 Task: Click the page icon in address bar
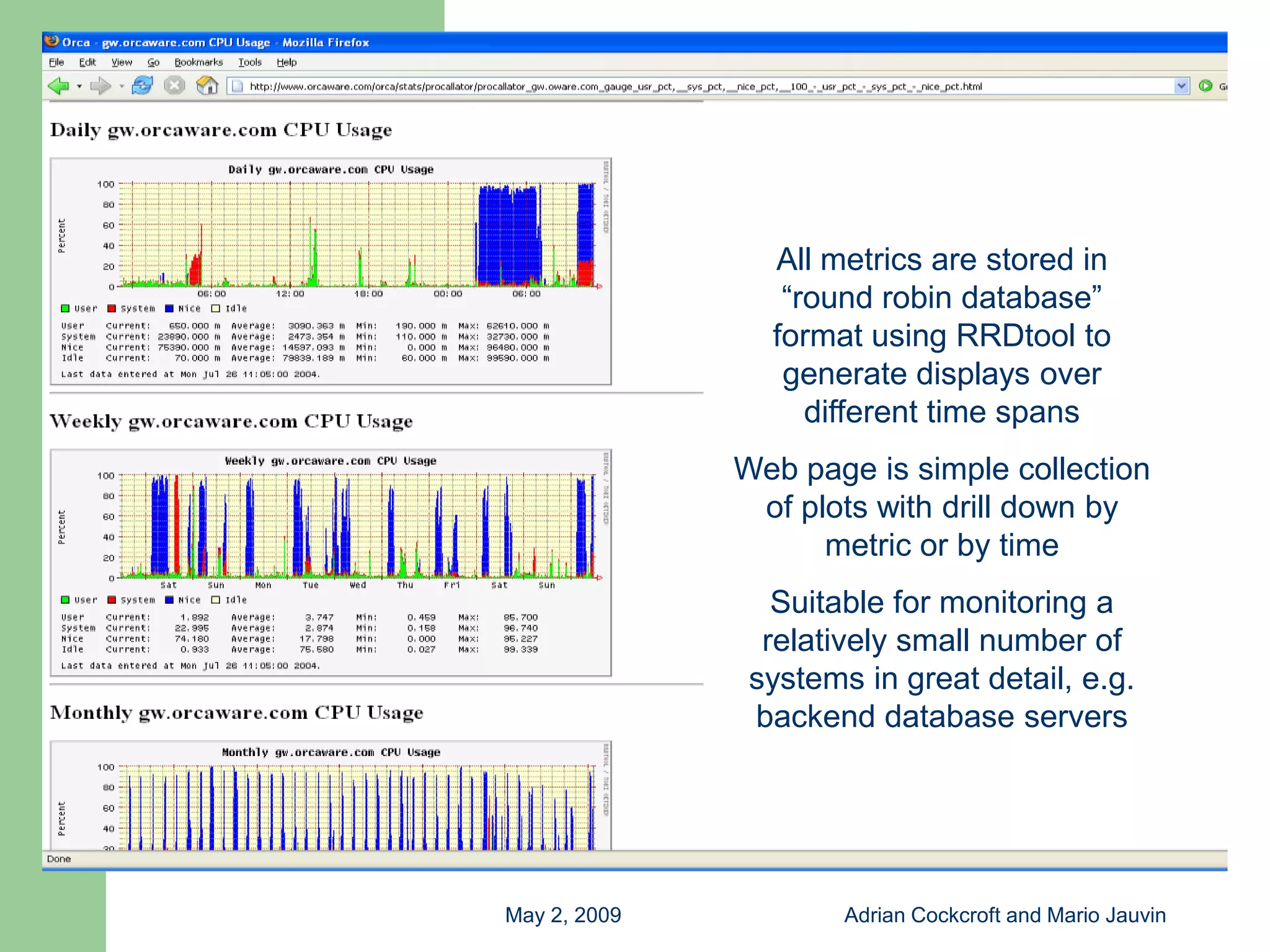[x=237, y=86]
